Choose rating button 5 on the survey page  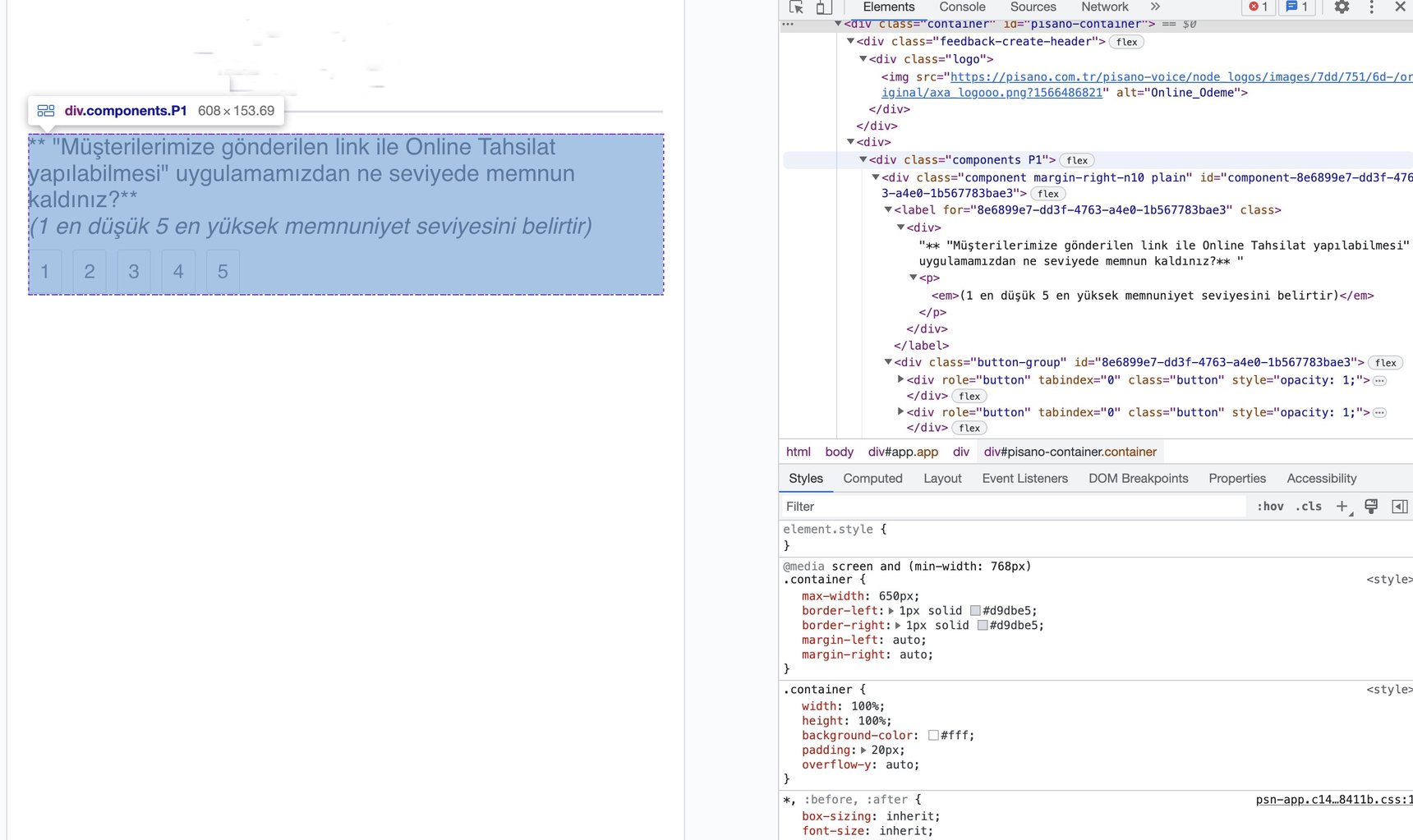tap(223, 272)
